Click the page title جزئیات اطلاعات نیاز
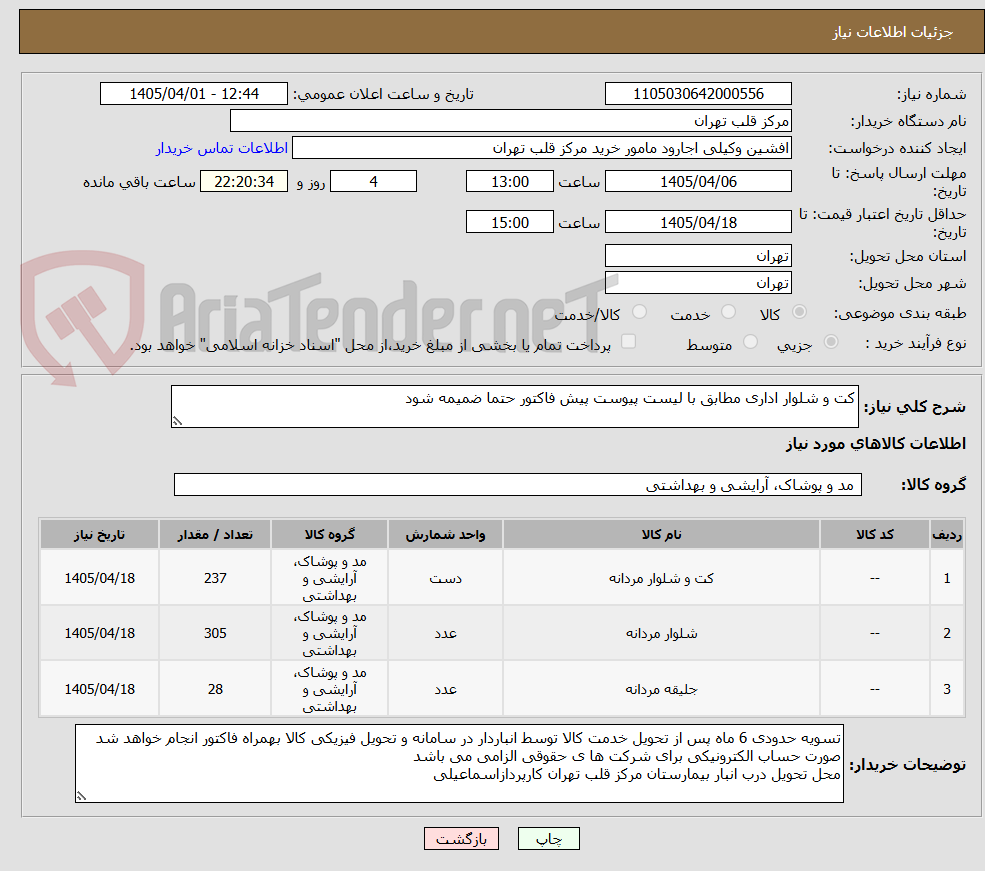985x871 pixels. (x=893, y=32)
